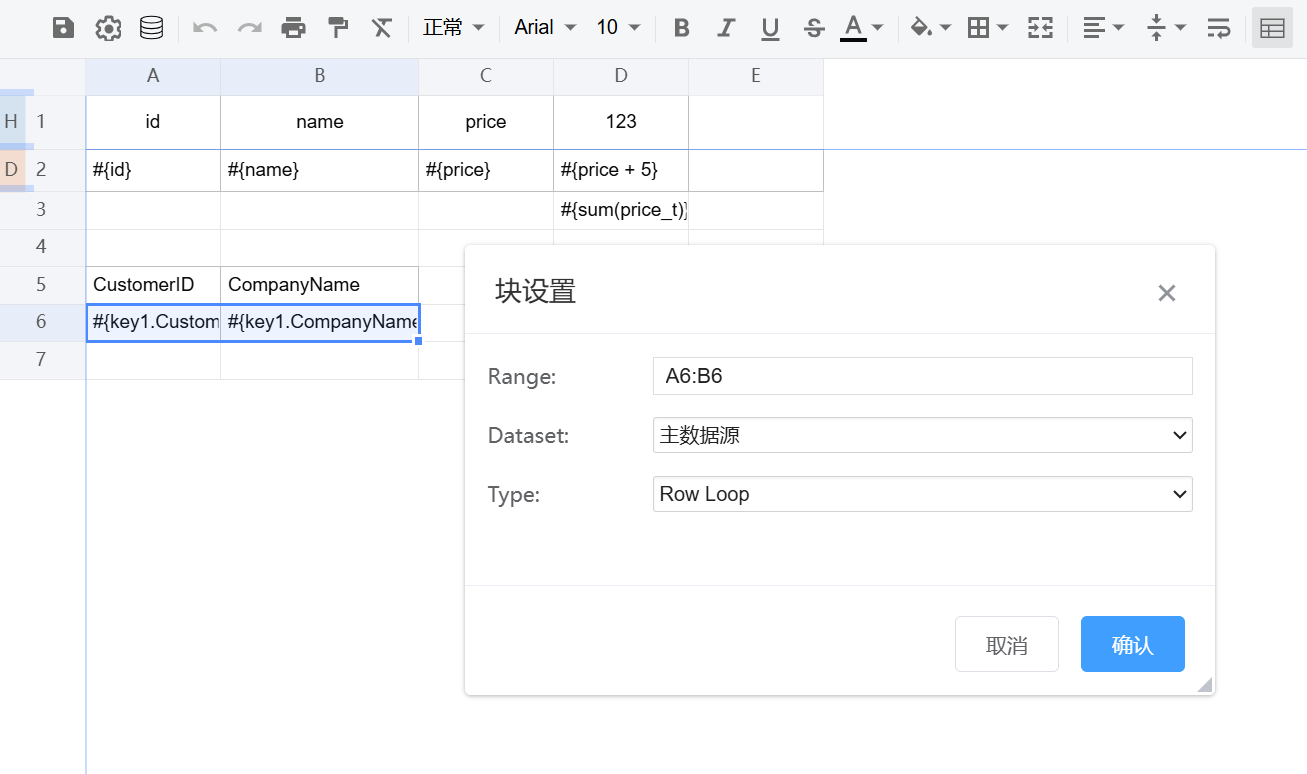Toggle text wrap option
Image resolution: width=1307 pixels, height=774 pixels.
(x=1218, y=28)
